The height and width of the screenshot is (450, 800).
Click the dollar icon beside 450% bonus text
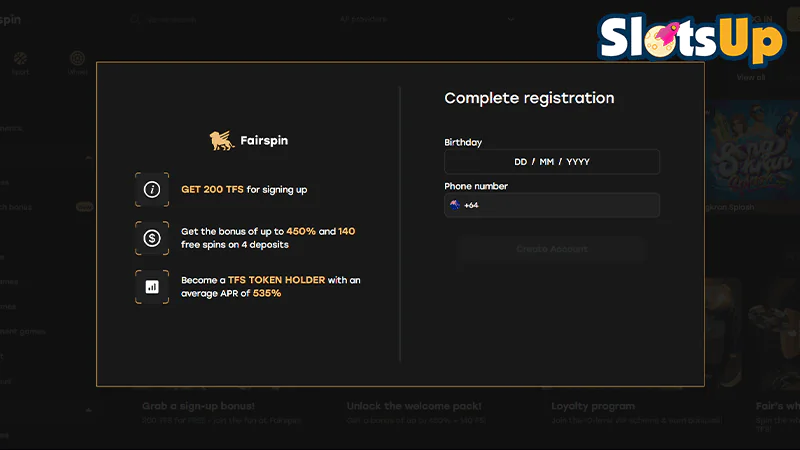coord(152,238)
